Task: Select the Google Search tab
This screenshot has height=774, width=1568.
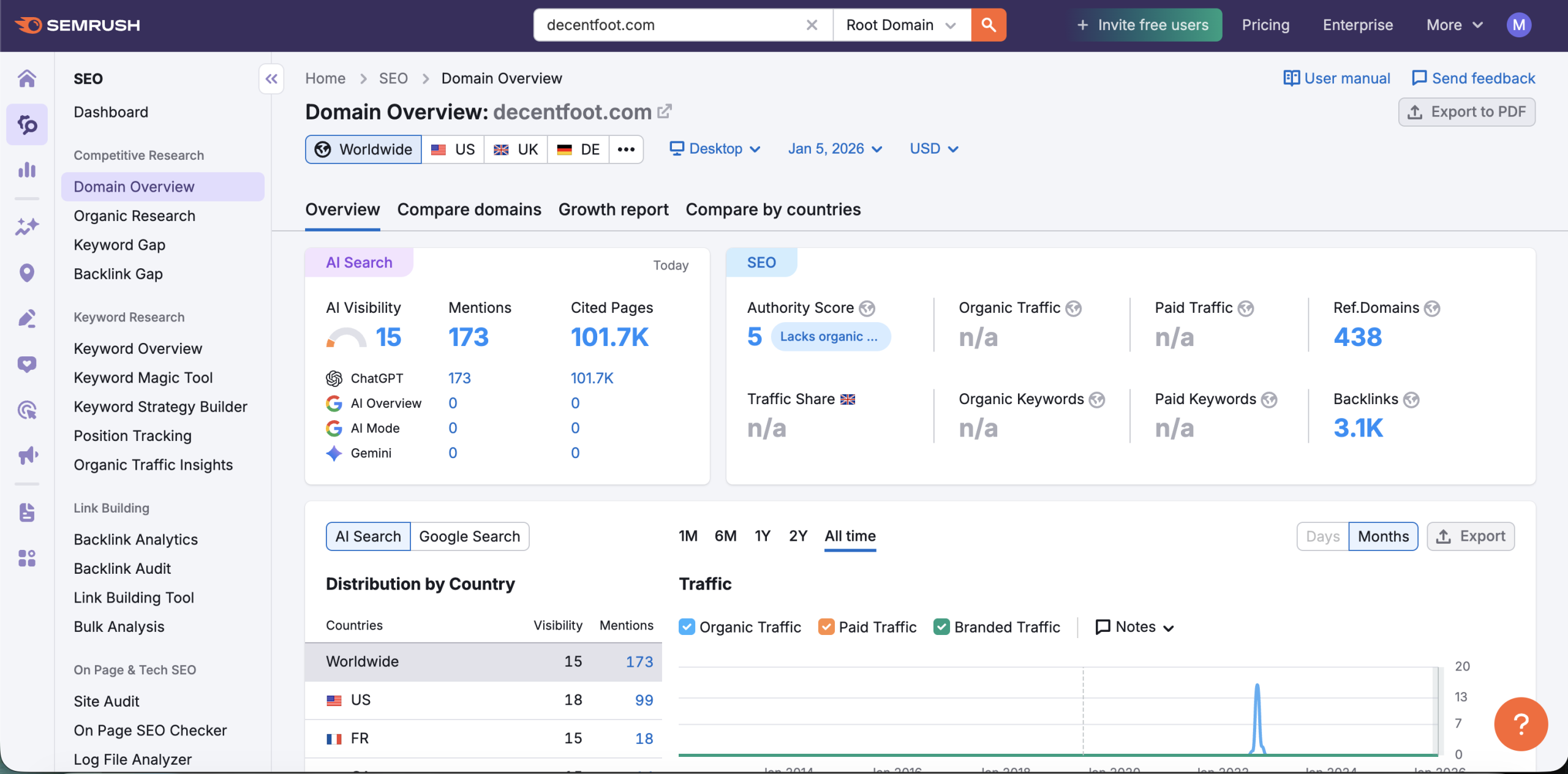Action: pyautogui.click(x=469, y=536)
